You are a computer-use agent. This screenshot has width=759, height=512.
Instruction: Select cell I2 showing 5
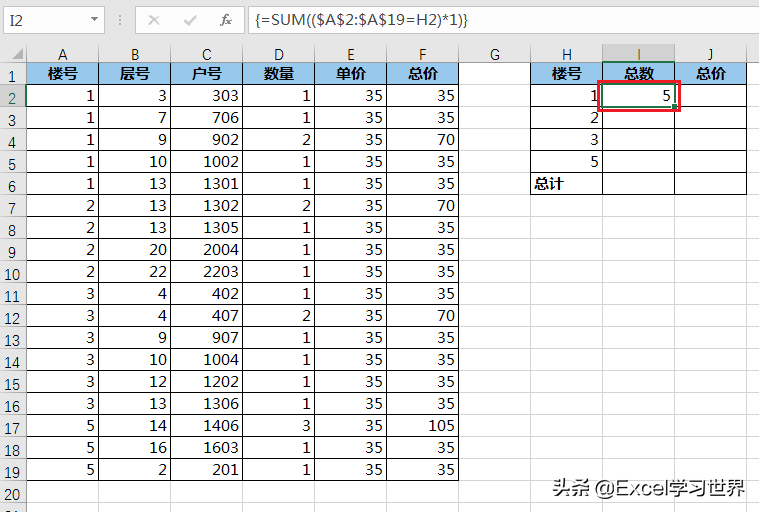pos(638,96)
